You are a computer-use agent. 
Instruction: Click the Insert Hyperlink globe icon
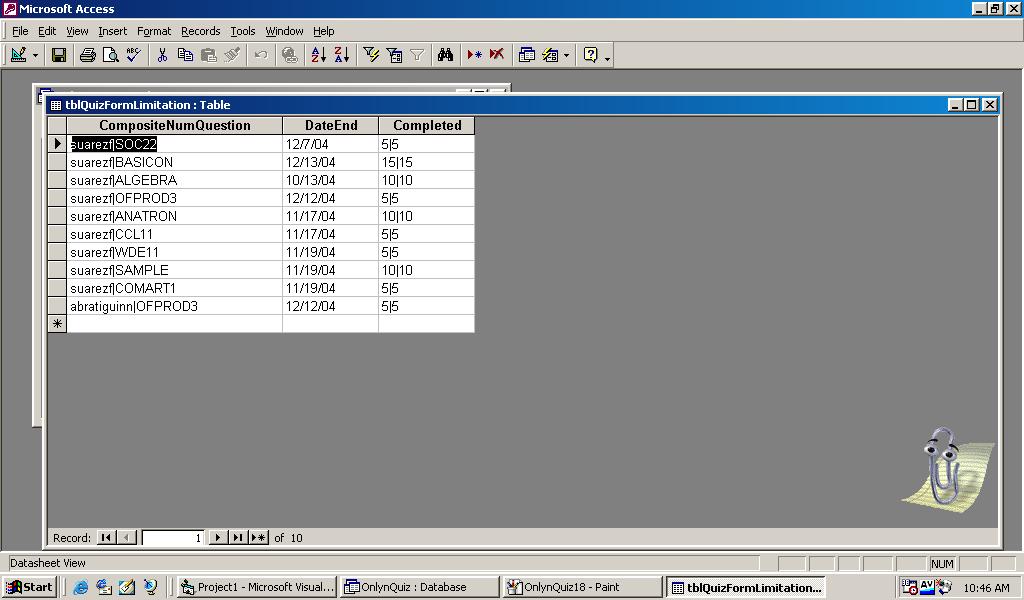[x=289, y=55]
